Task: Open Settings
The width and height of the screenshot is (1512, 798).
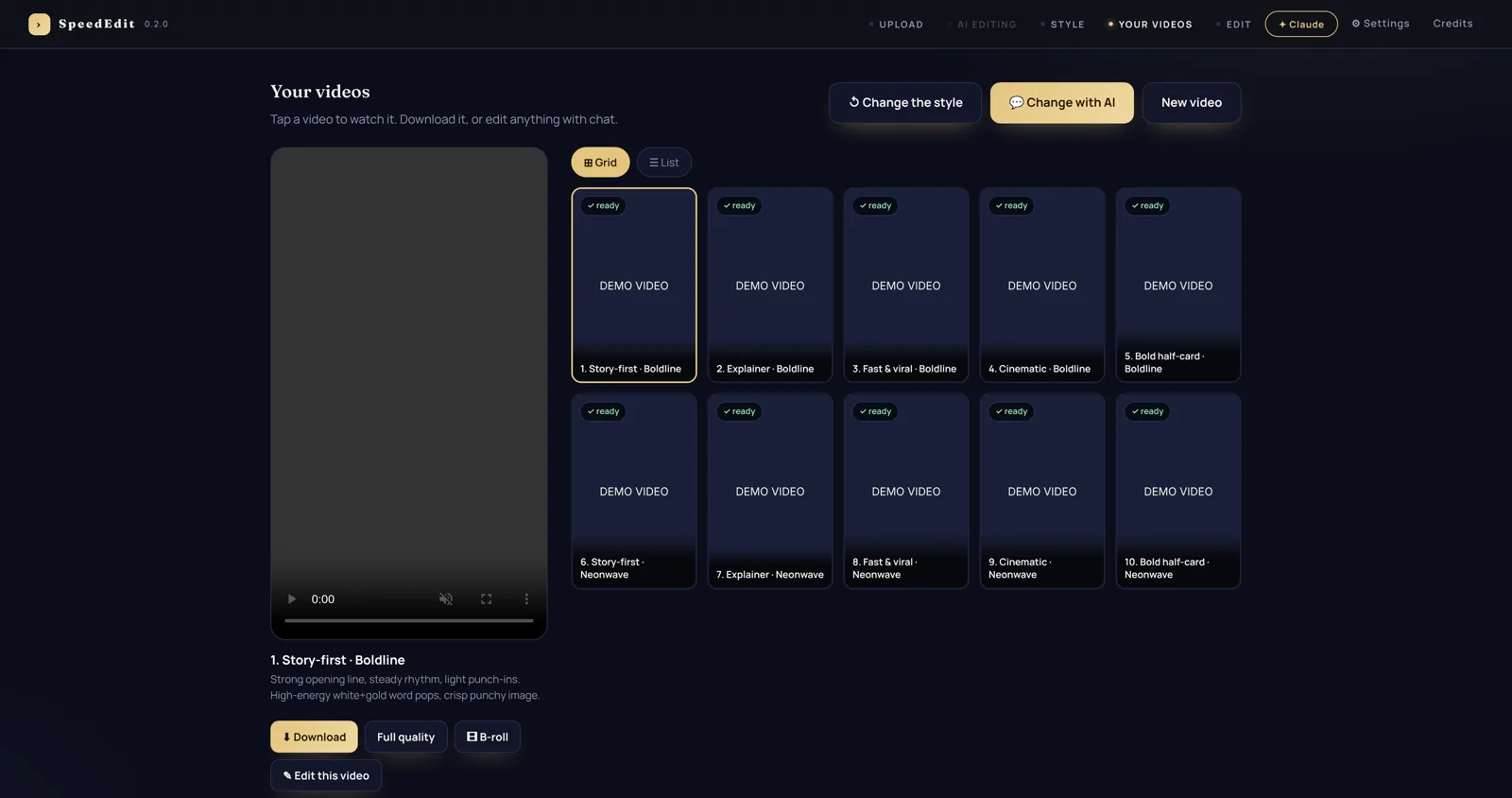Action: click(1381, 24)
